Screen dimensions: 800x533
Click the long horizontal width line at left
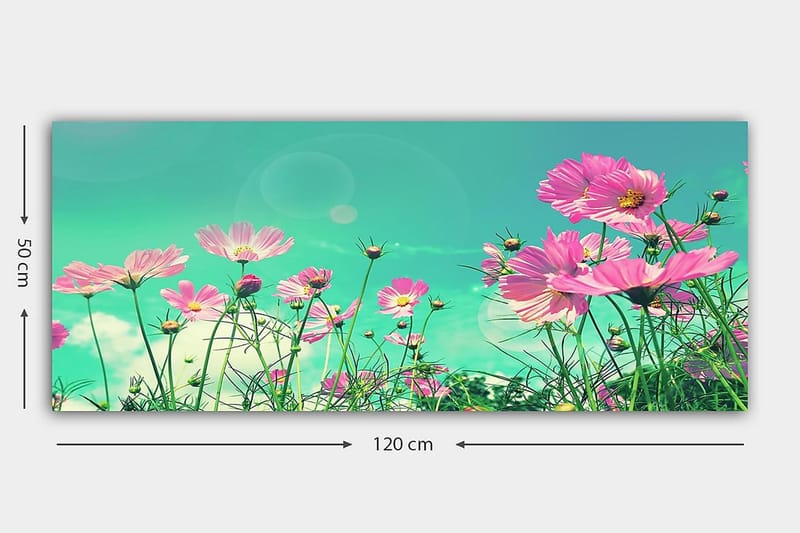click(200, 444)
